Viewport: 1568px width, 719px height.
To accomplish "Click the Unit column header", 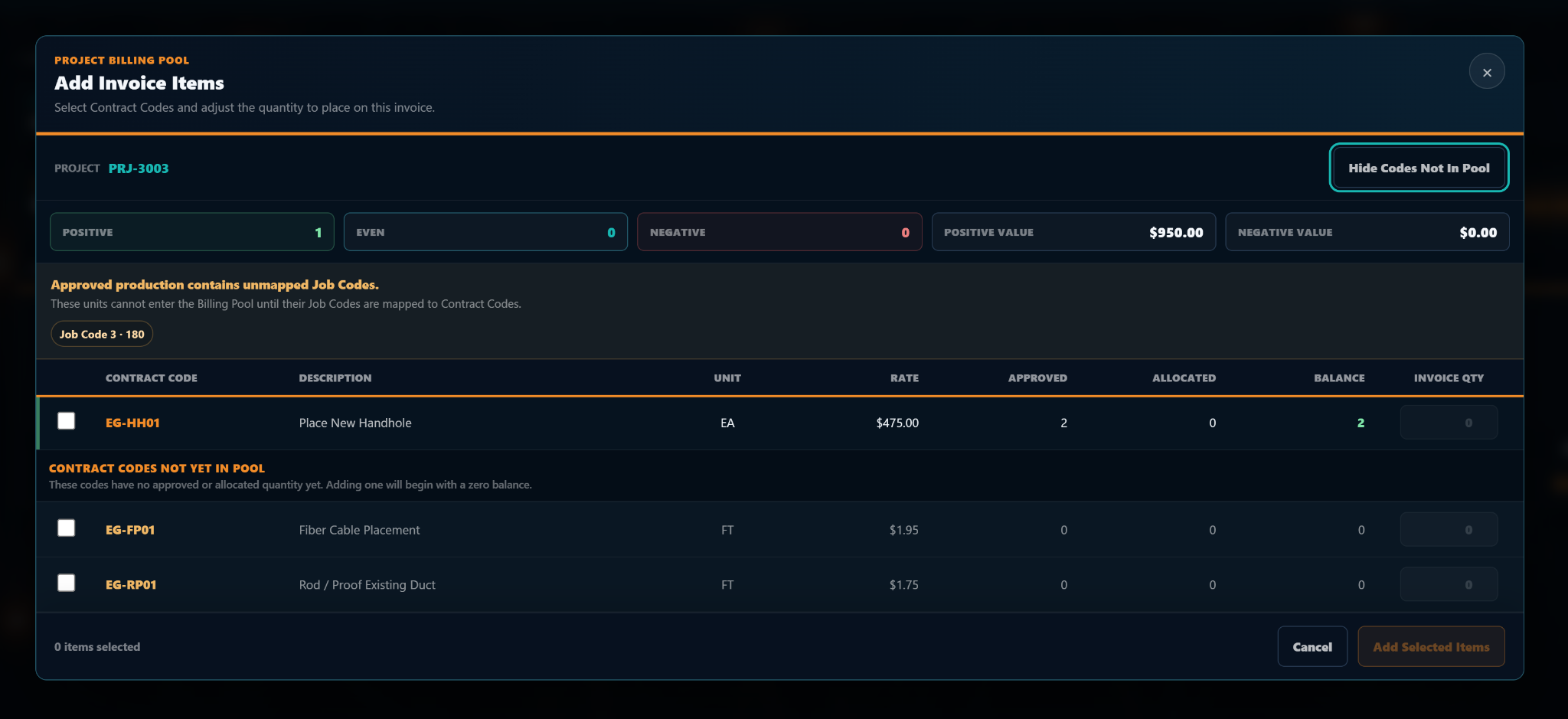I will click(x=727, y=378).
